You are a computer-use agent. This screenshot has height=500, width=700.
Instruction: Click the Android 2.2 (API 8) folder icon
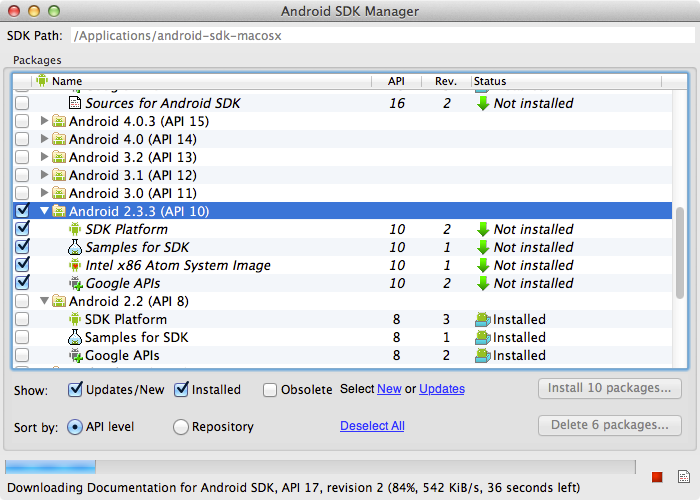click(59, 301)
